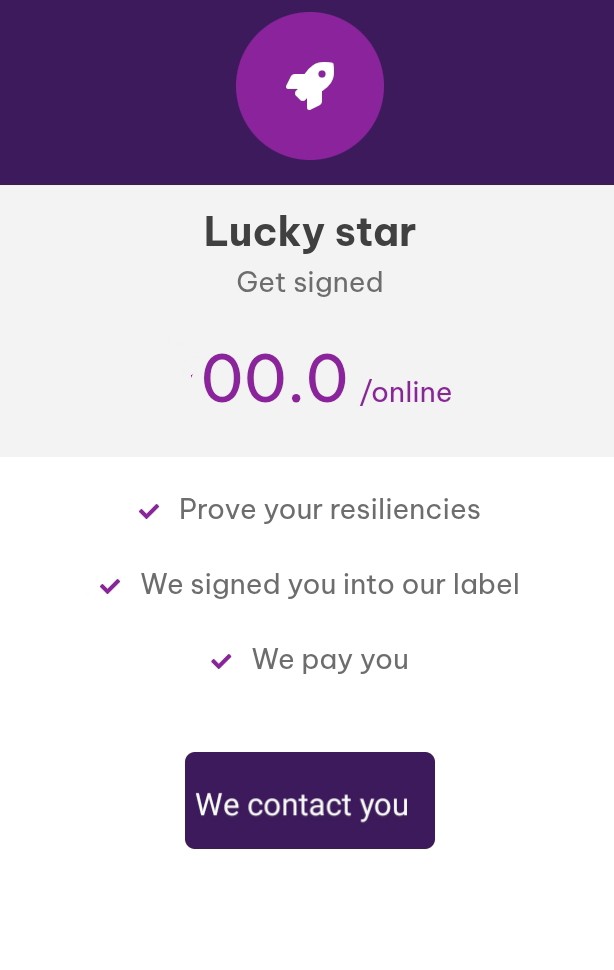Click the checkmark beside Prove your resiliencies
The image size is (614, 970).
click(x=149, y=511)
